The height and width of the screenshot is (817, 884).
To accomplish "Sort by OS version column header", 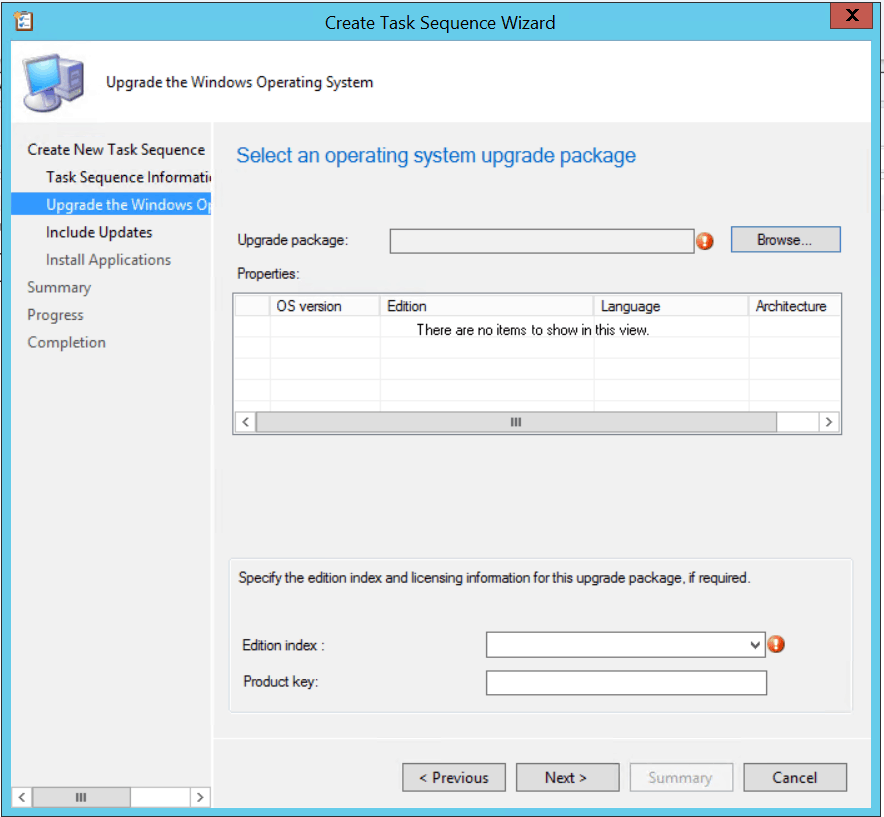I will [325, 306].
